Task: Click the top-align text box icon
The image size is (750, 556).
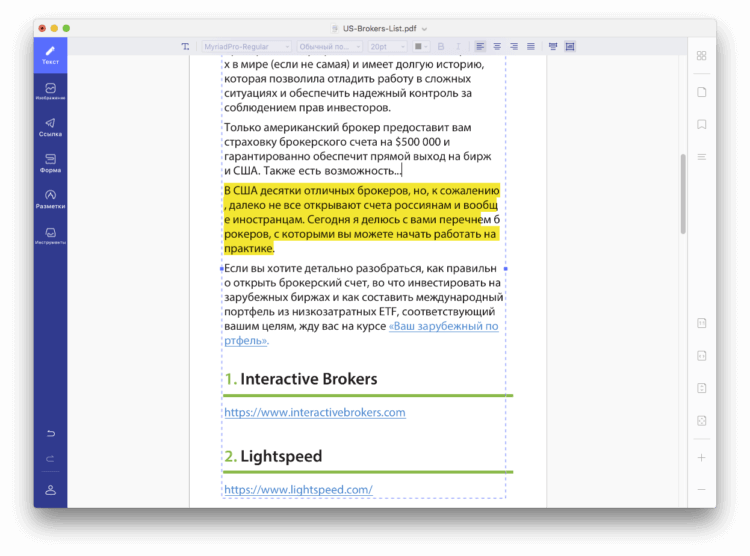Action: coord(553,46)
